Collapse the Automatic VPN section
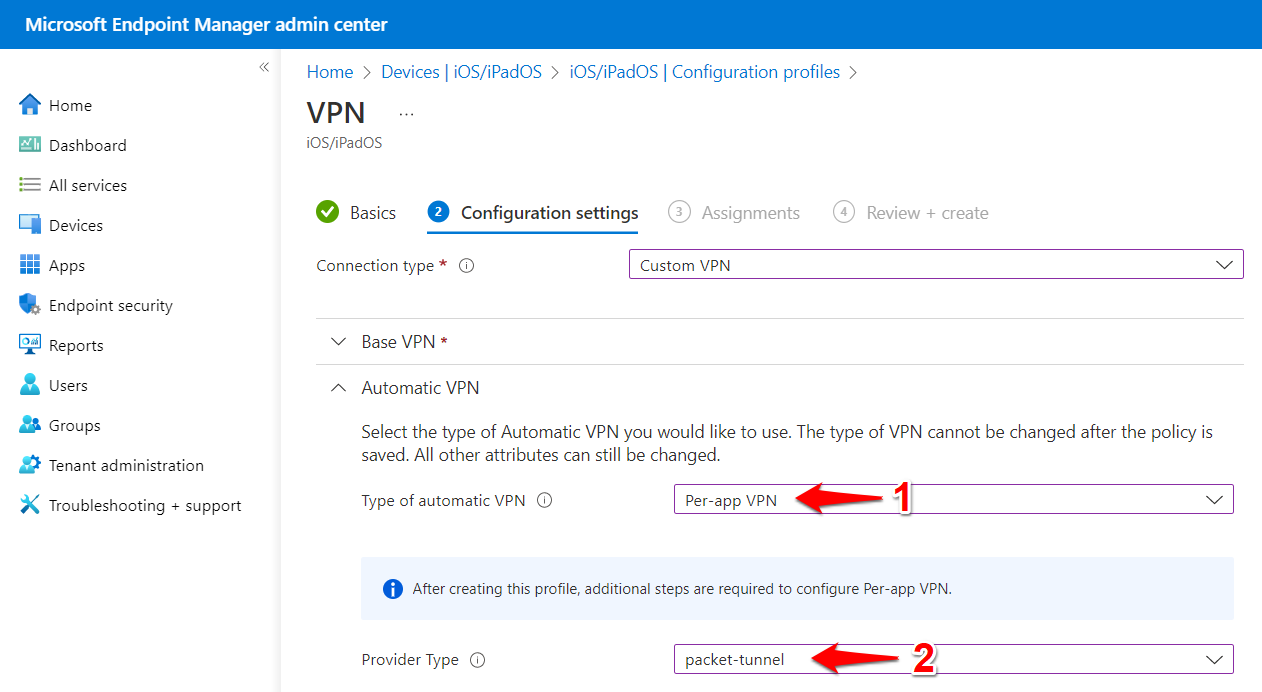Viewport: 1262px width, 692px height. tap(338, 388)
